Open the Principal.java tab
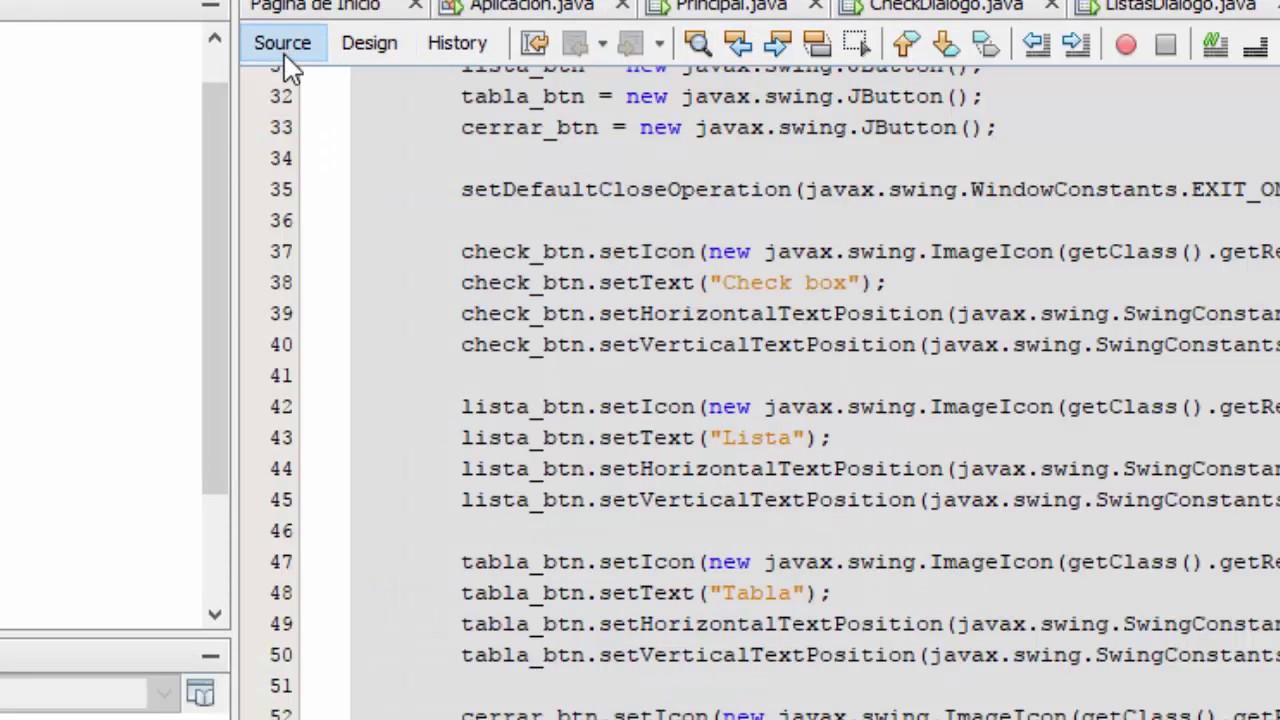Image resolution: width=1280 pixels, height=720 pixels. tap(731, 6)
